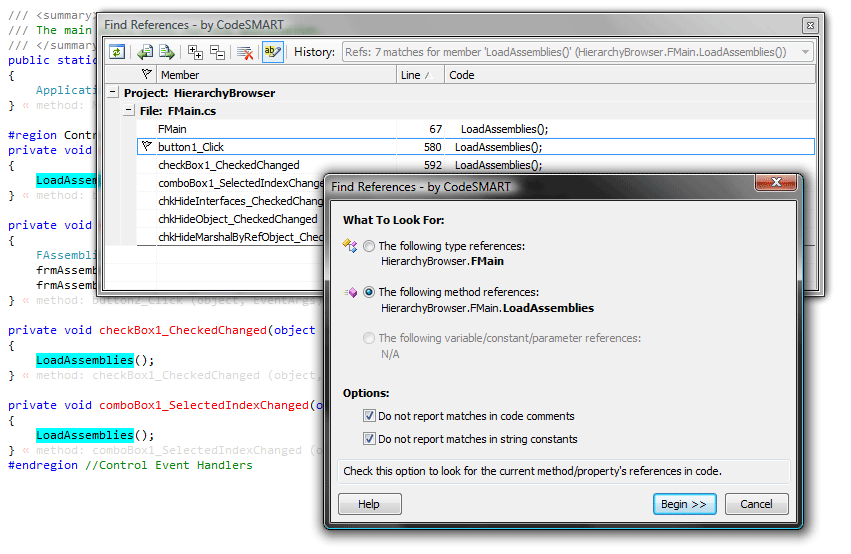Image resolution: width=851 pixels, height=554 pixels.
Task: Select the checkBox1_CheckedChanged result row
Action: point(476,165)
